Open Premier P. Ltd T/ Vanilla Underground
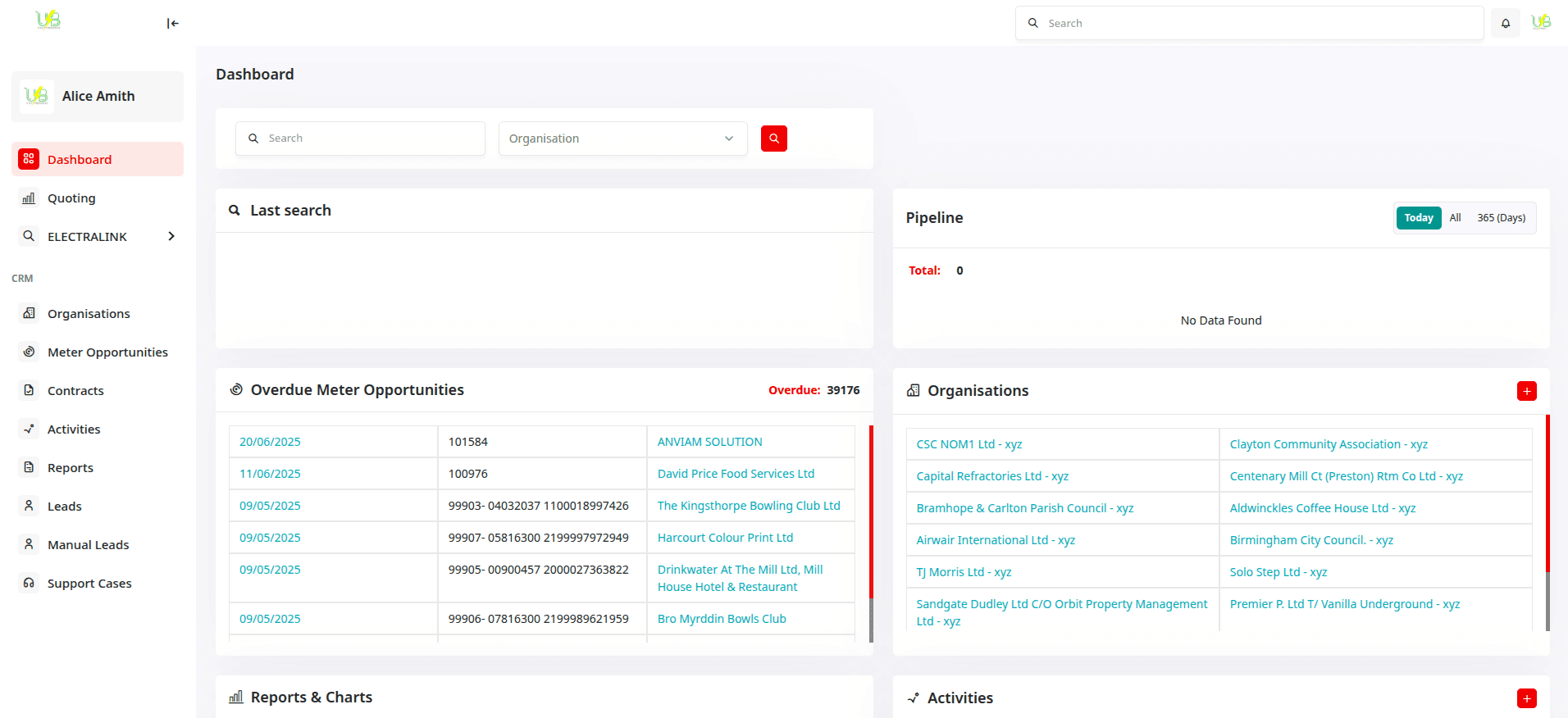Screen dimensions: 1568x718 1344,604
